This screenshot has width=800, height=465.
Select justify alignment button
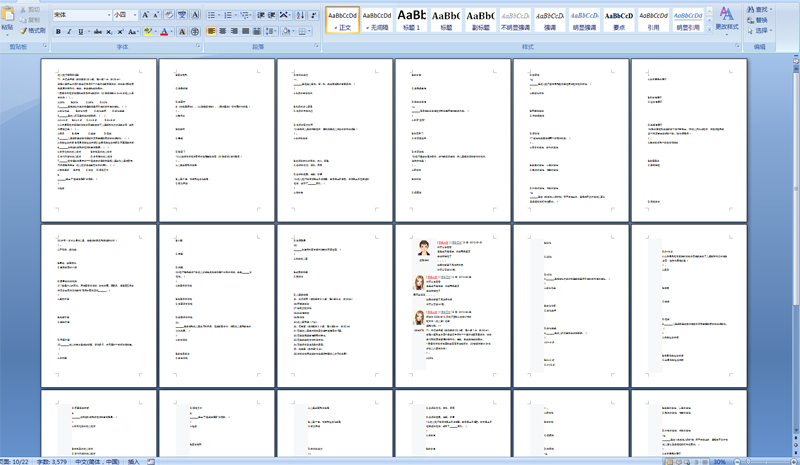point(245,32)
